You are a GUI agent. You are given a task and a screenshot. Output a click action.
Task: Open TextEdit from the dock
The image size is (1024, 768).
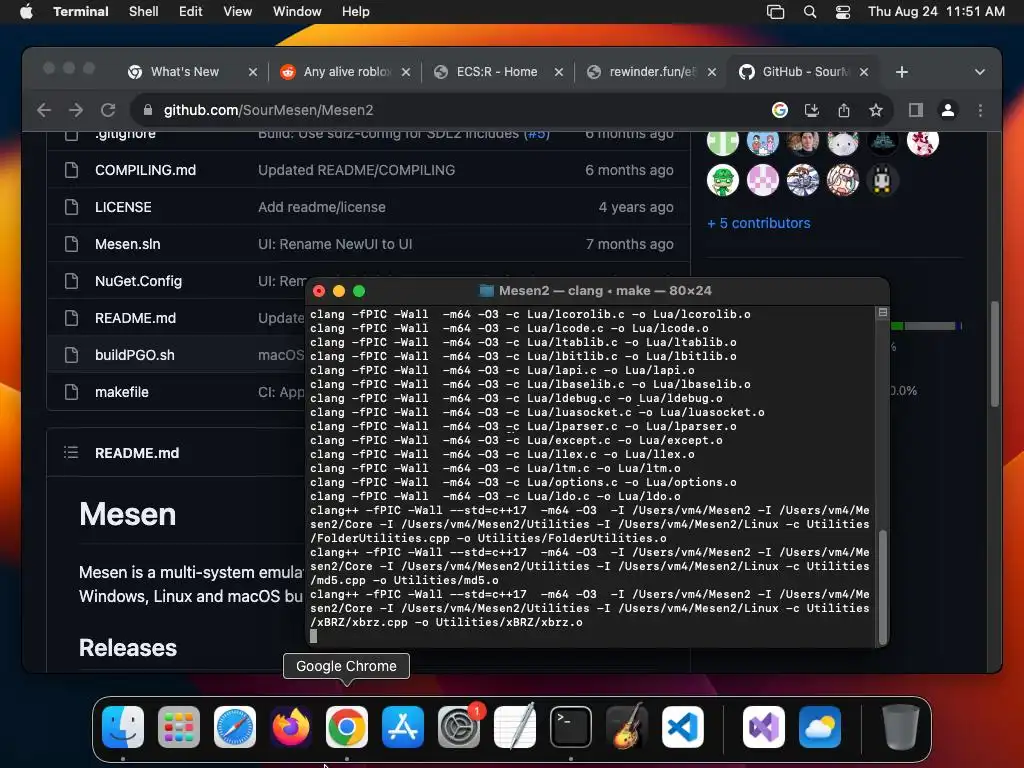pyautogui.click(x=515, y=727)
